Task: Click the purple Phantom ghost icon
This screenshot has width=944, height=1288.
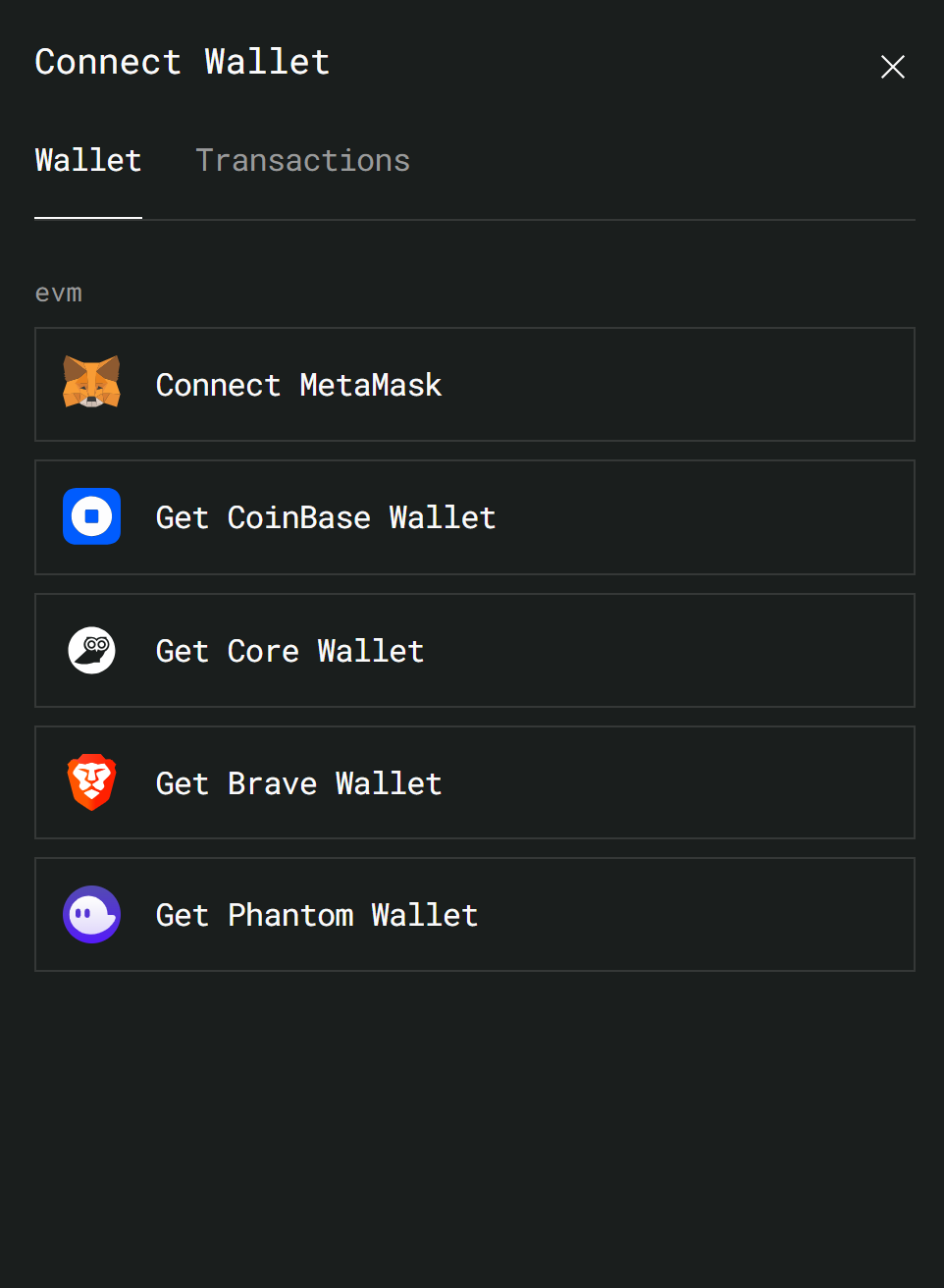Action: 91,915
